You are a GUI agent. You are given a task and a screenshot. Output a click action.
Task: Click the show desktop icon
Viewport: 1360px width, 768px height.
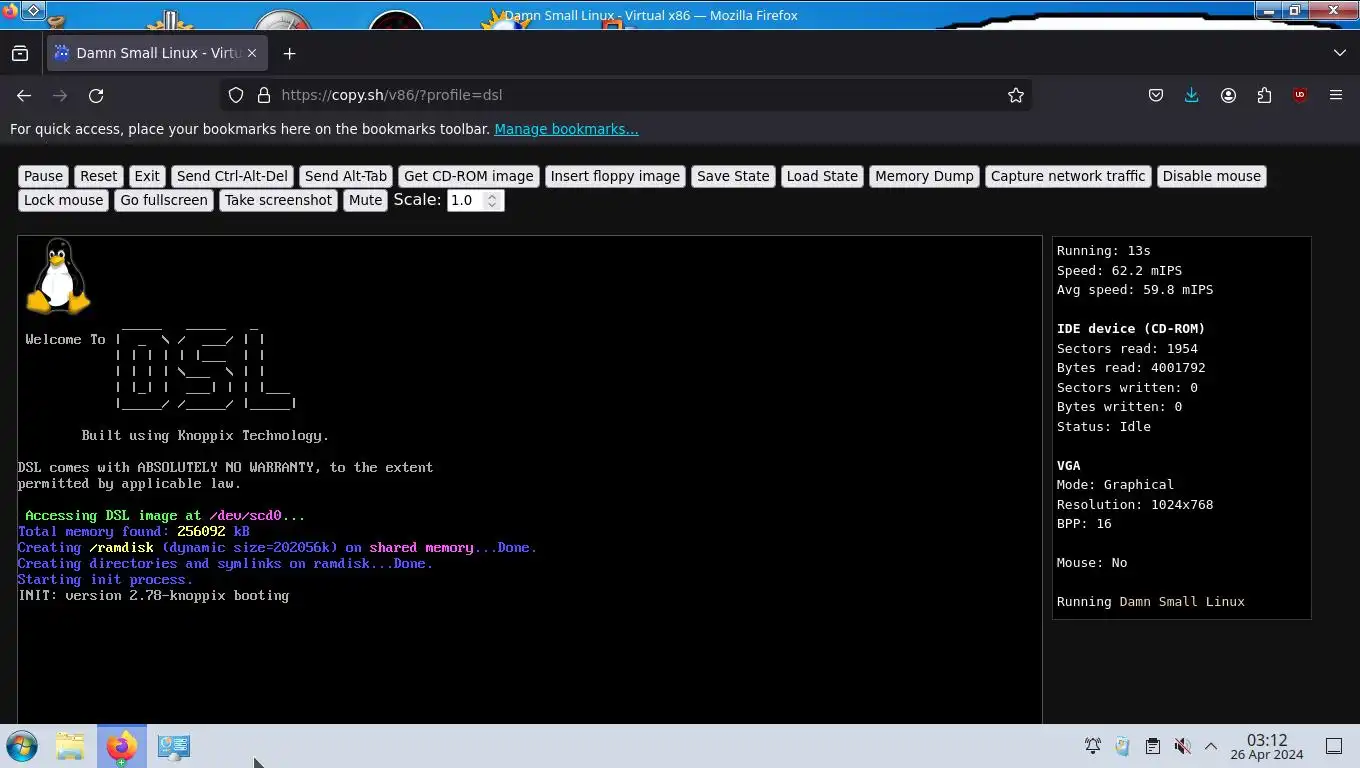pyautogui.click(x=1334, y=746)
